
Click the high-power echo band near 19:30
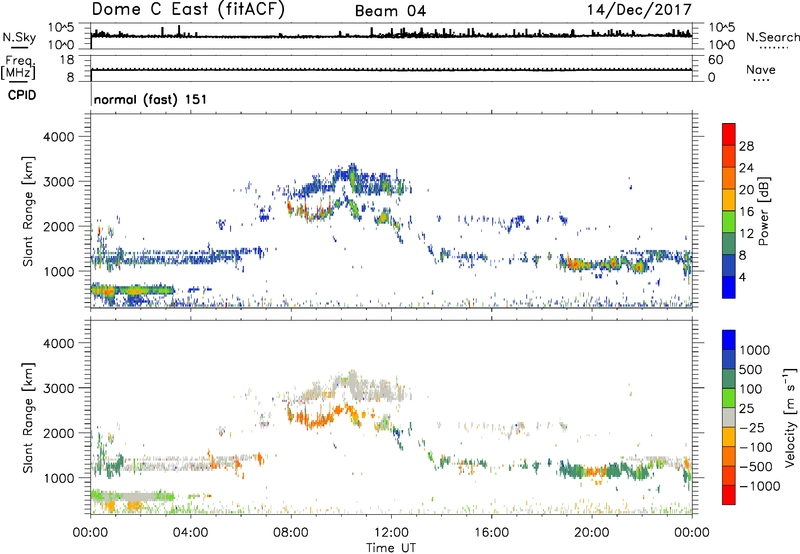(577, 264)
